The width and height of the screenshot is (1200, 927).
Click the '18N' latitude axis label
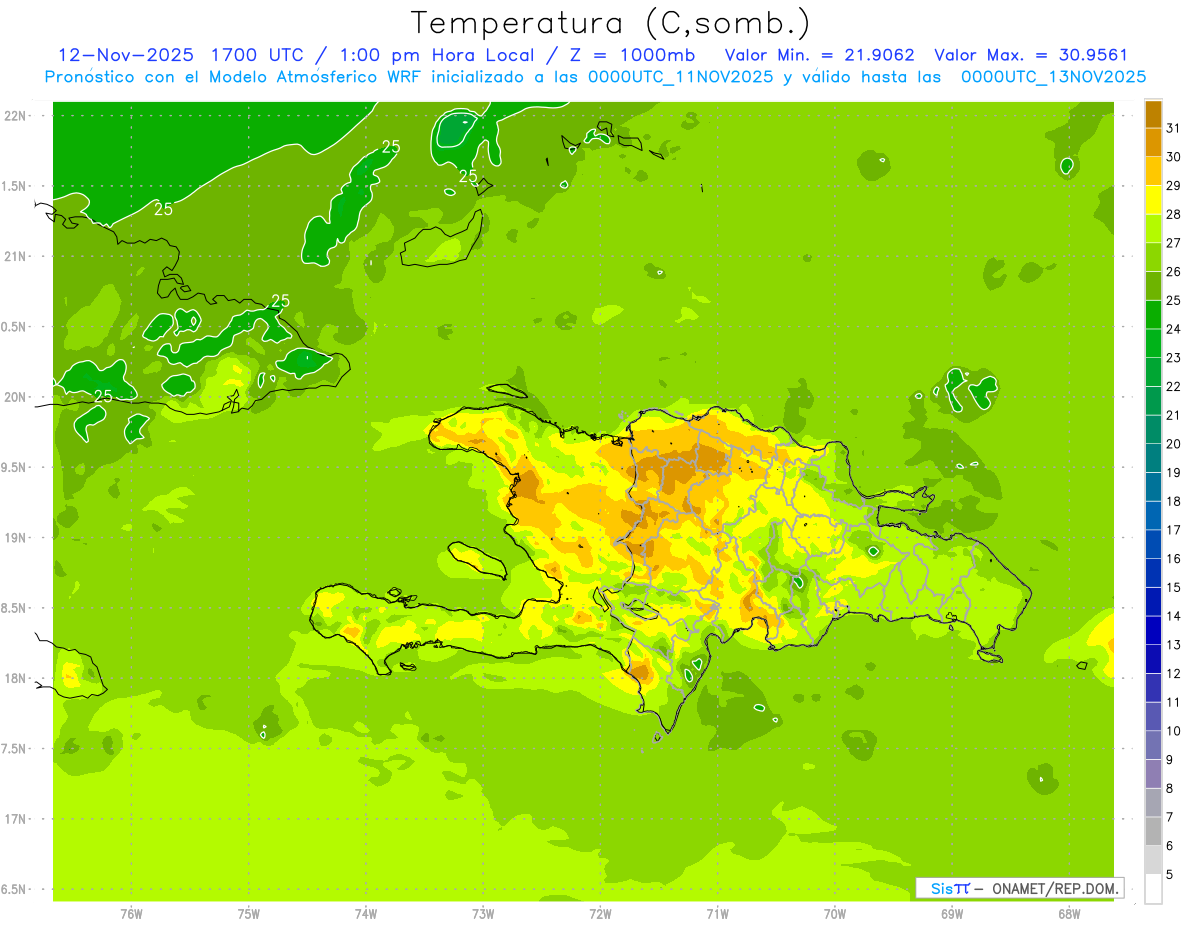(x=17, y=678)
